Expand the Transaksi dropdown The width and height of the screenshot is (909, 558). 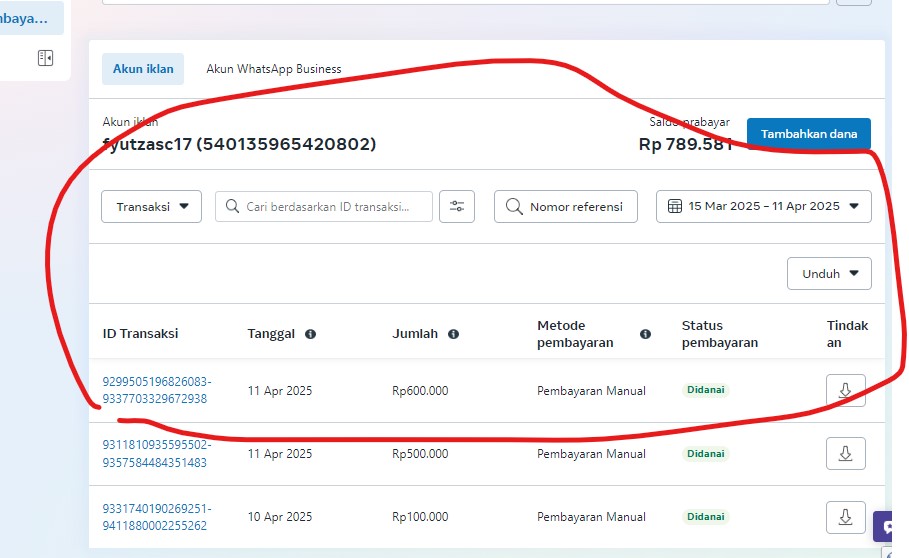[152, 207]
